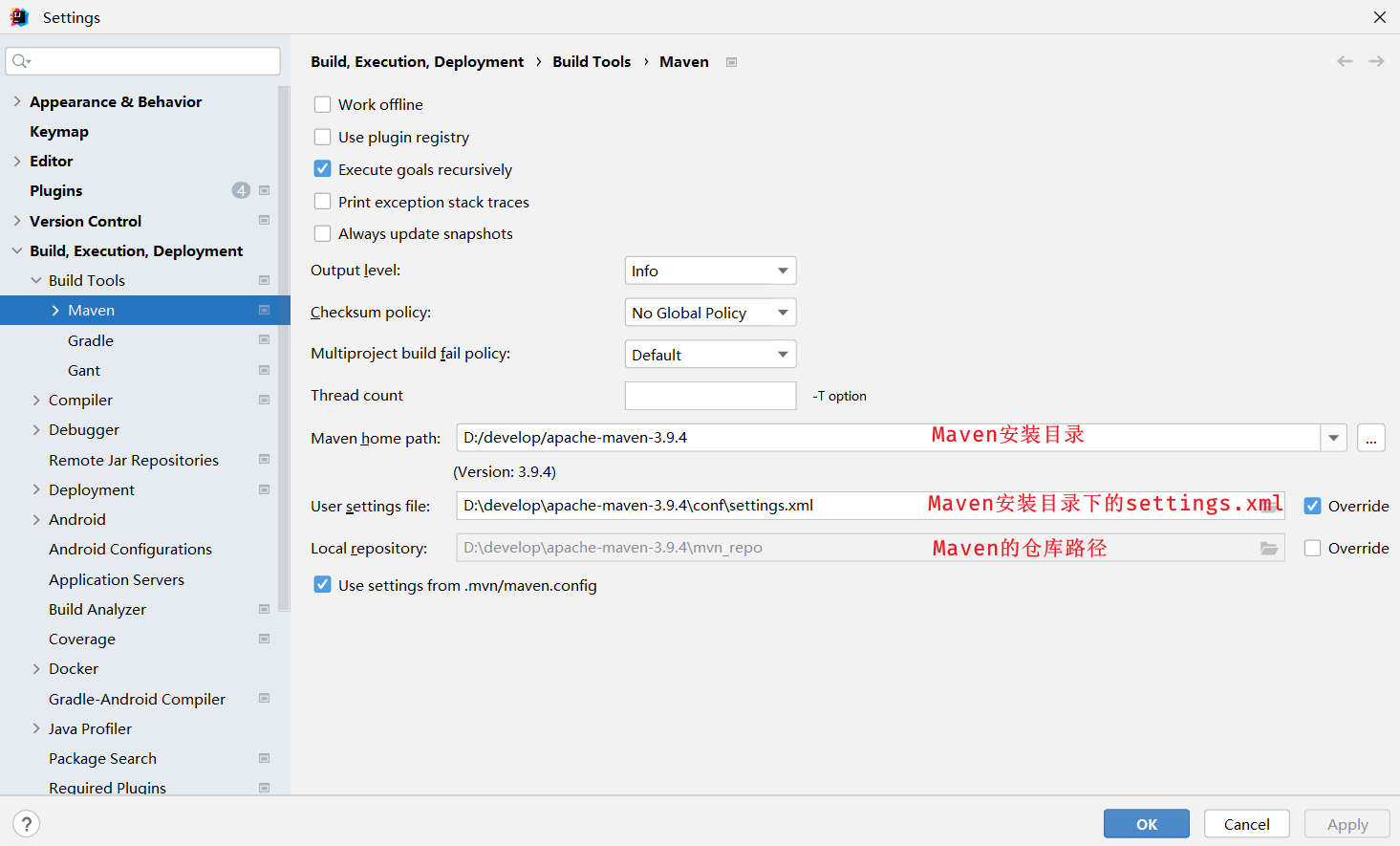Image resolution: width=1400 pixels, height=846 pixels.
Task: Uncheck Execute goals recursively
Action: (x=323, y=169)
